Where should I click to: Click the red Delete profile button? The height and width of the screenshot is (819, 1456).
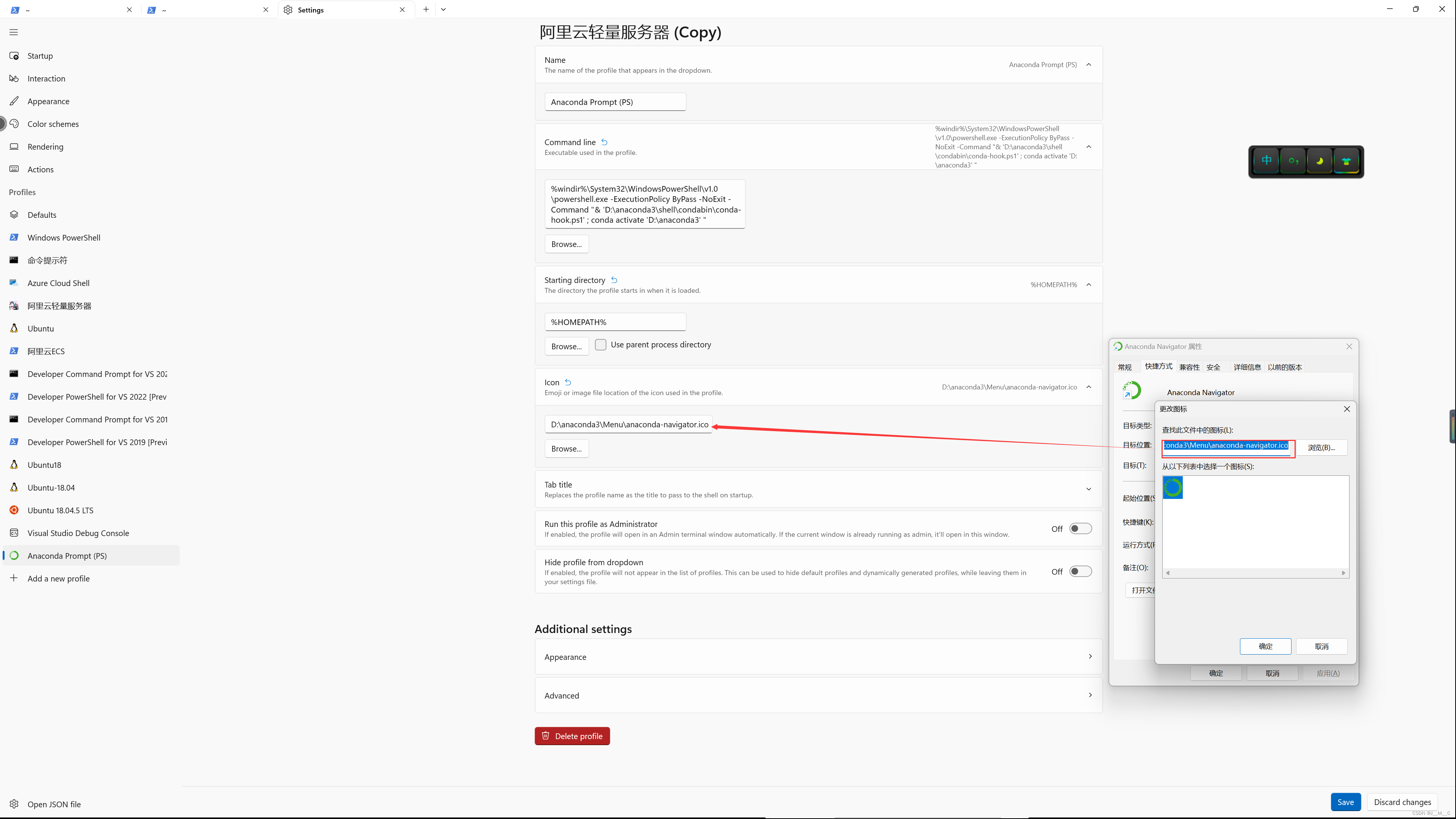point(572,736)
